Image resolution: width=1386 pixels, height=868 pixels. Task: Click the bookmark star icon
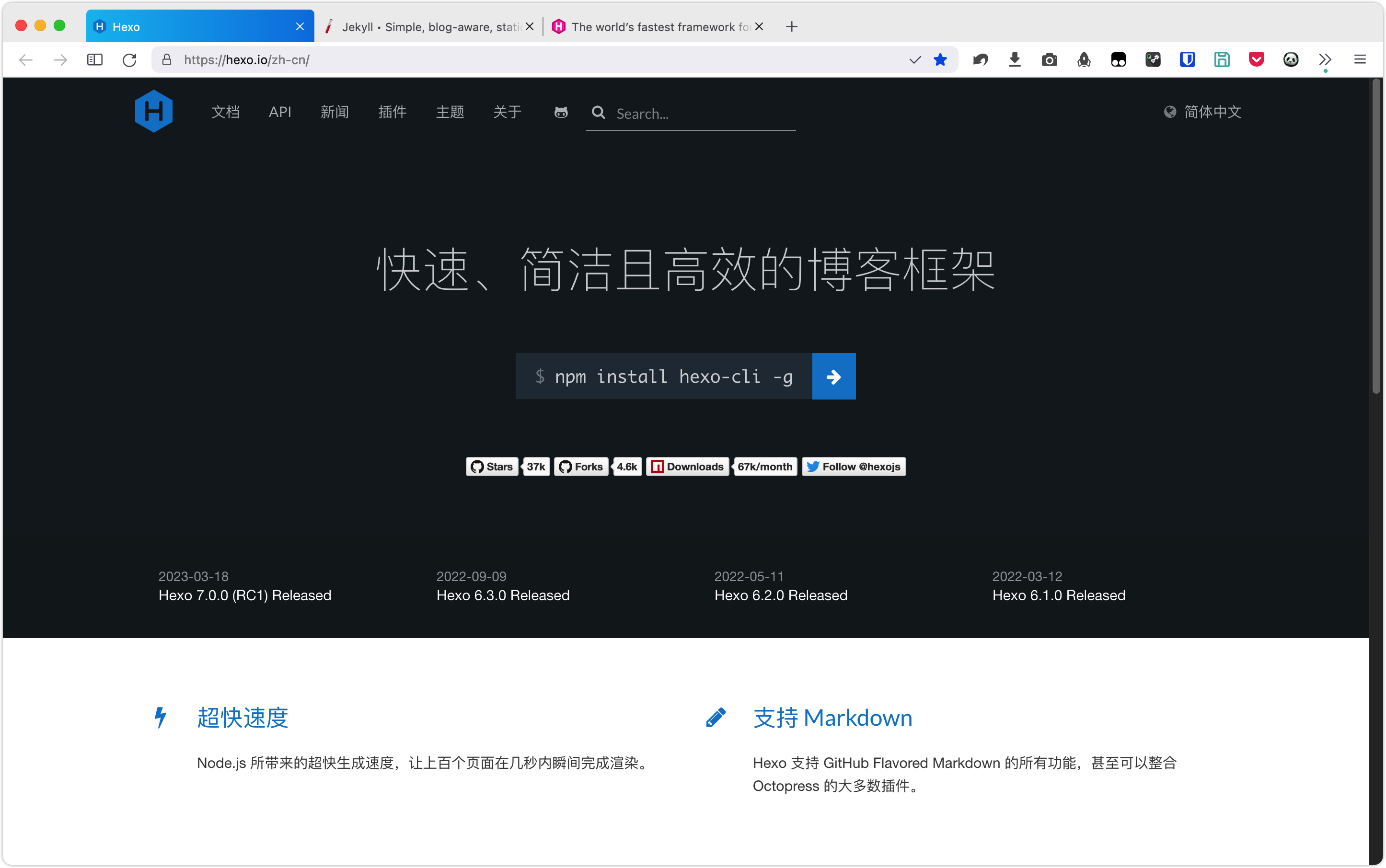(940, 60)
